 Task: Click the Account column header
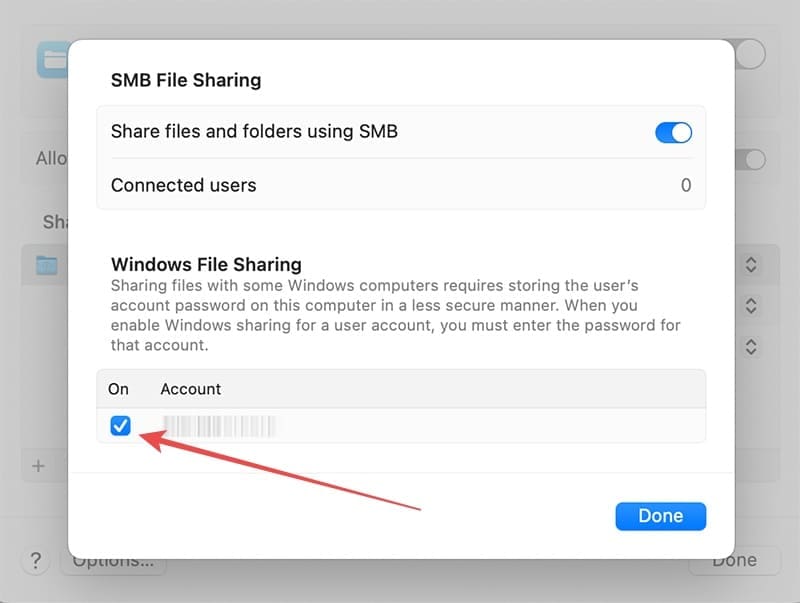click(190, 389)
